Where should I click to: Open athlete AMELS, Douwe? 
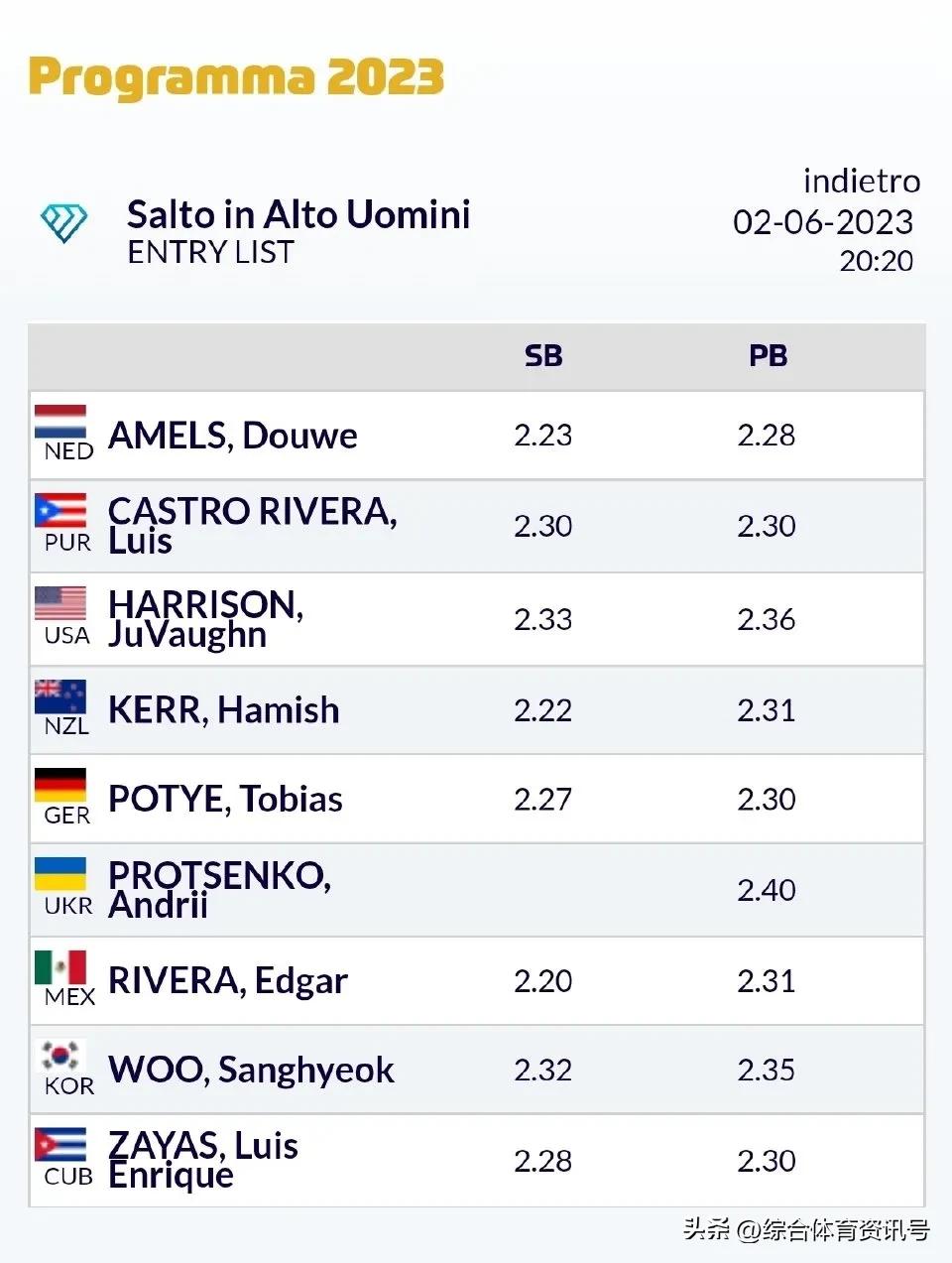[x=233, y=436]
